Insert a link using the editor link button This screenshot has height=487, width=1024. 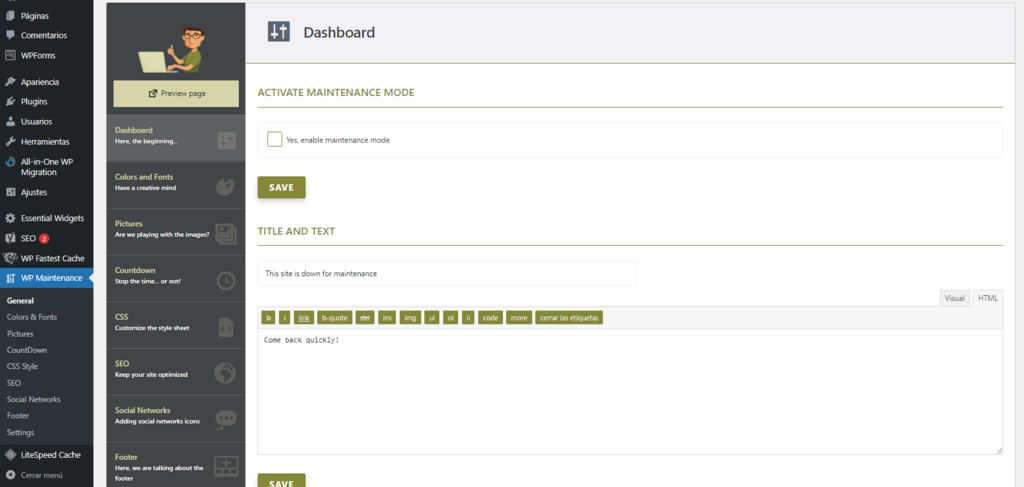click(304, 318)
